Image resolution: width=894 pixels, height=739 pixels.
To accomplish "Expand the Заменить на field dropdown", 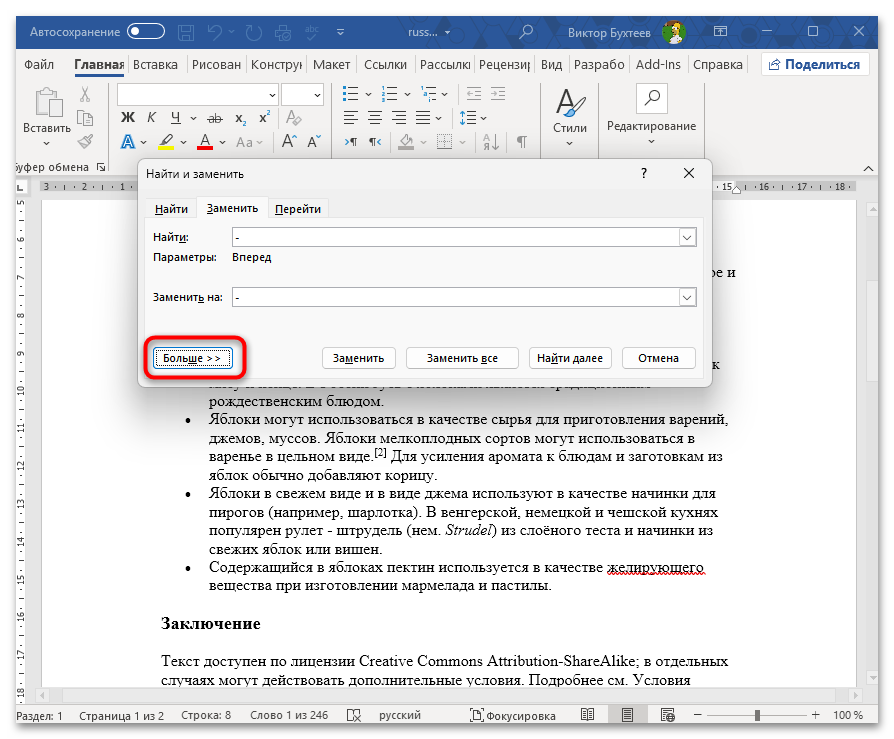I will tap(687, 297).
